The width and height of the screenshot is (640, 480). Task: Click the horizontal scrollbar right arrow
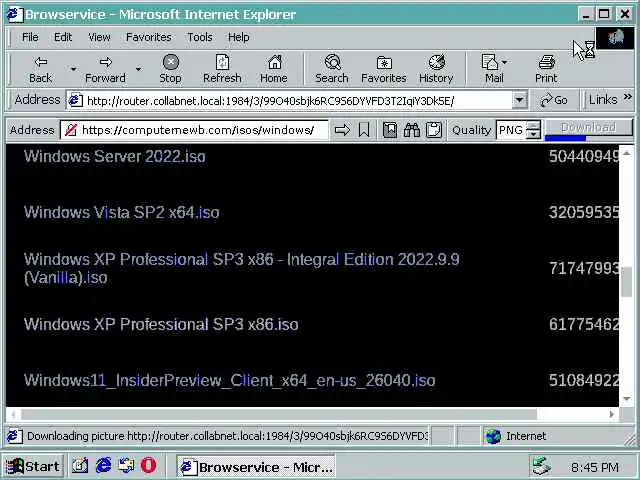tap(611, 414)
